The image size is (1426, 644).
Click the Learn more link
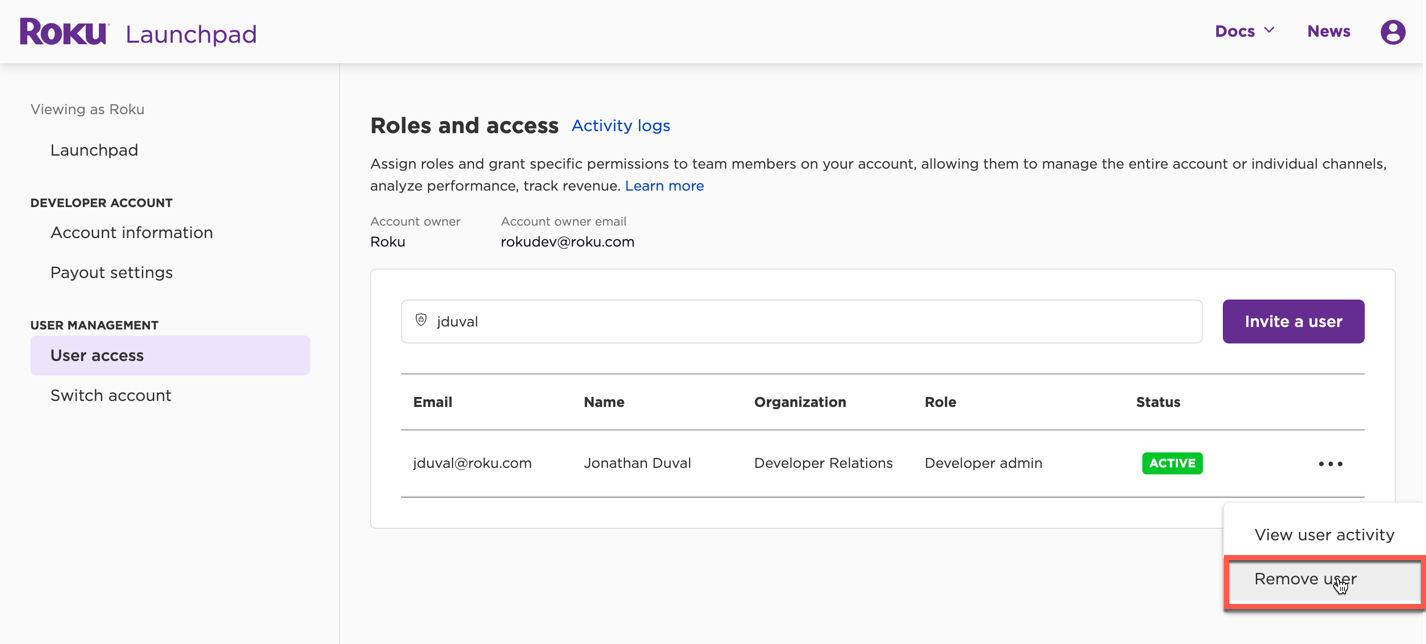(x=664, y=185)
